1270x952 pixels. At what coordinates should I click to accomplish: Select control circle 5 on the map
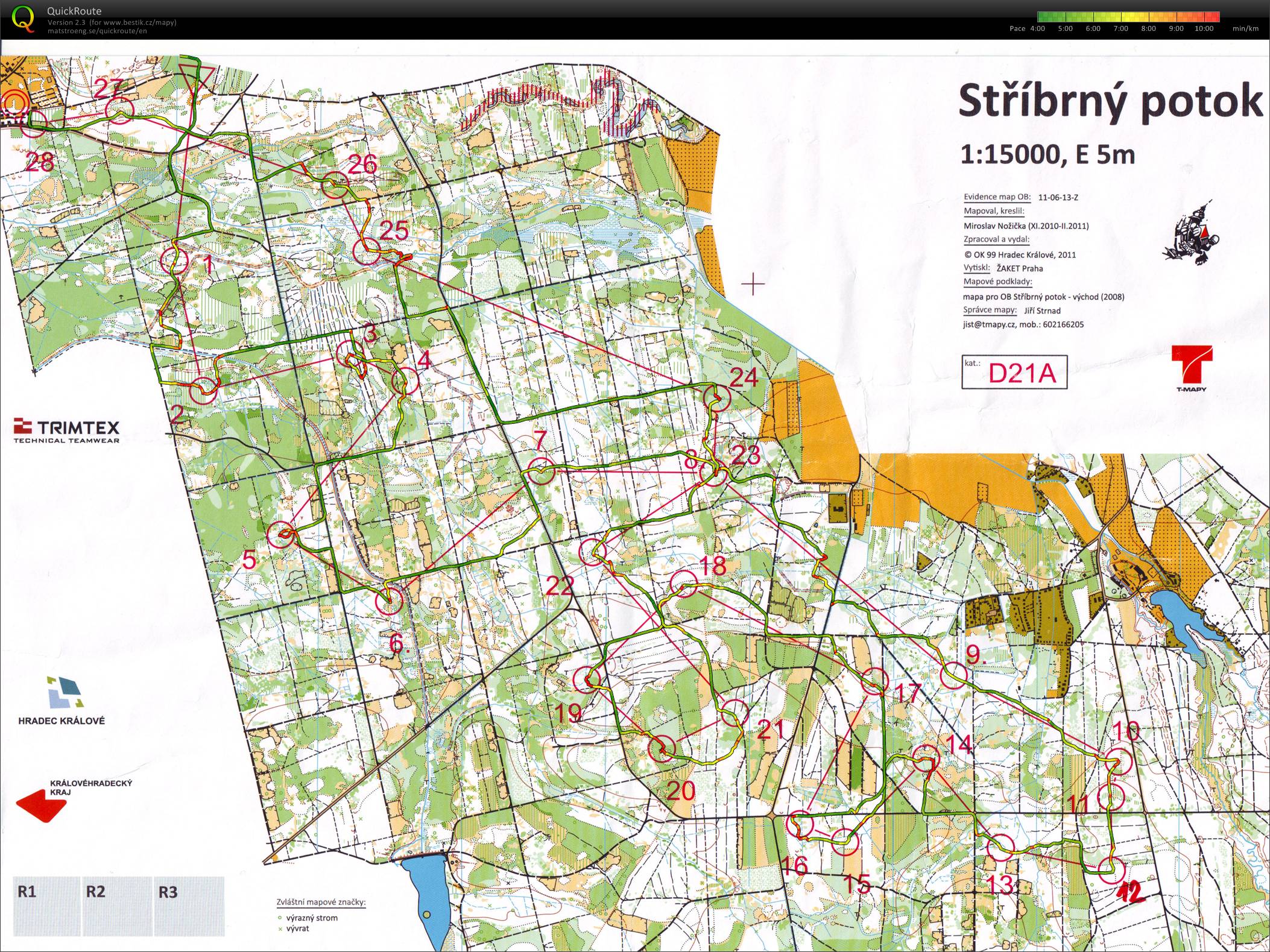(282, 535)
